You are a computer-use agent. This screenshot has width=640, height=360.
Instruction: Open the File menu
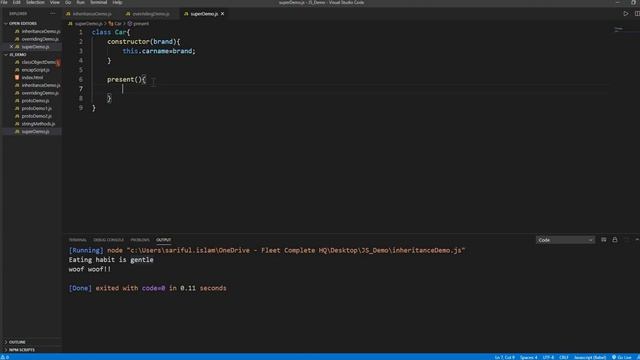coord(4,2)
